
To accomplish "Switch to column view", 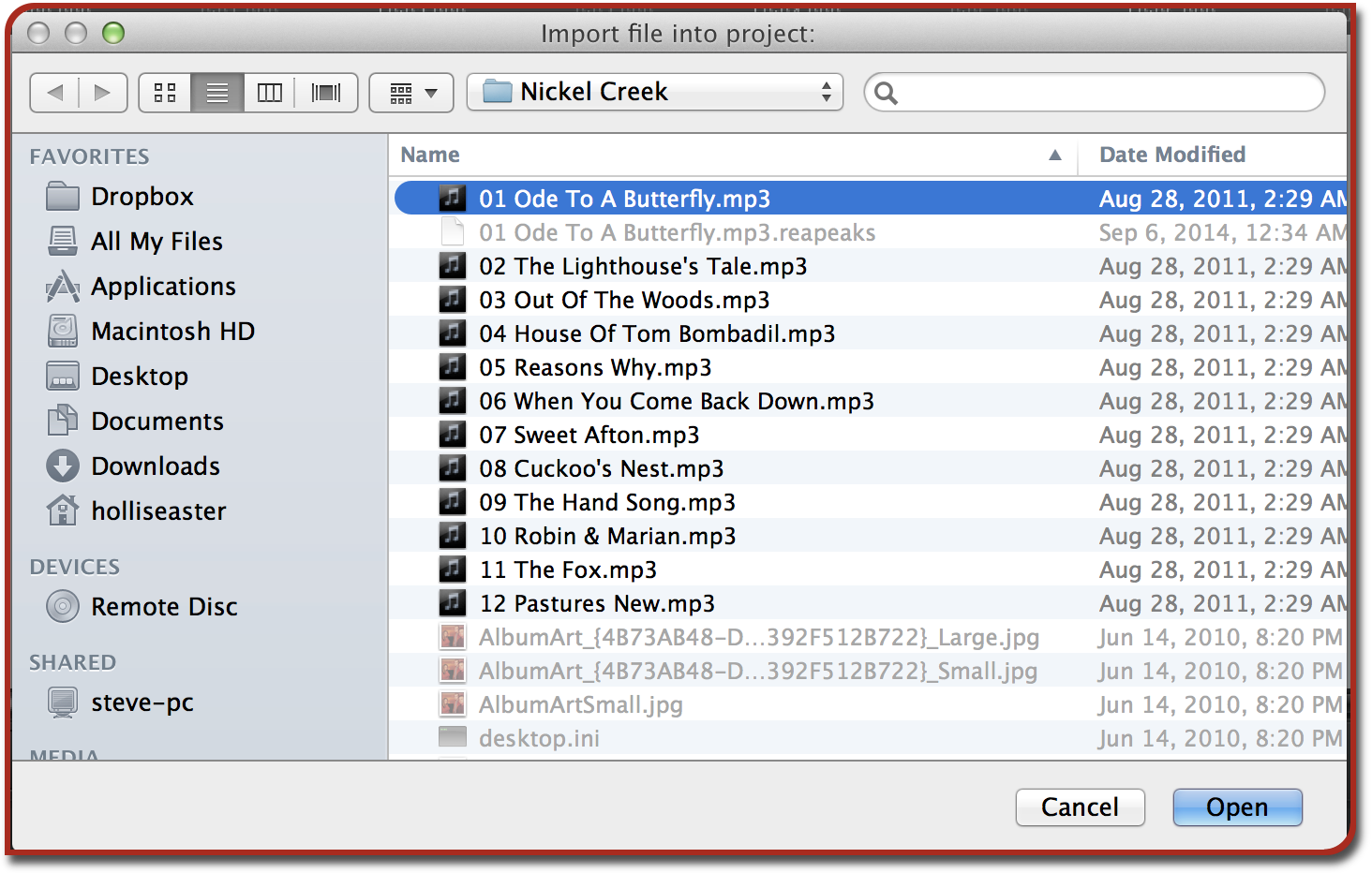I will (270, 93).
